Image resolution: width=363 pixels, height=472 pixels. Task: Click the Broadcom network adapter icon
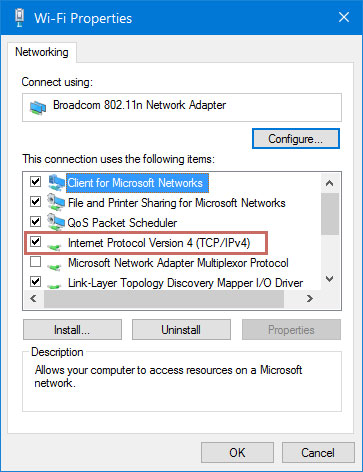pyautogui.click(x=38, y=107)
